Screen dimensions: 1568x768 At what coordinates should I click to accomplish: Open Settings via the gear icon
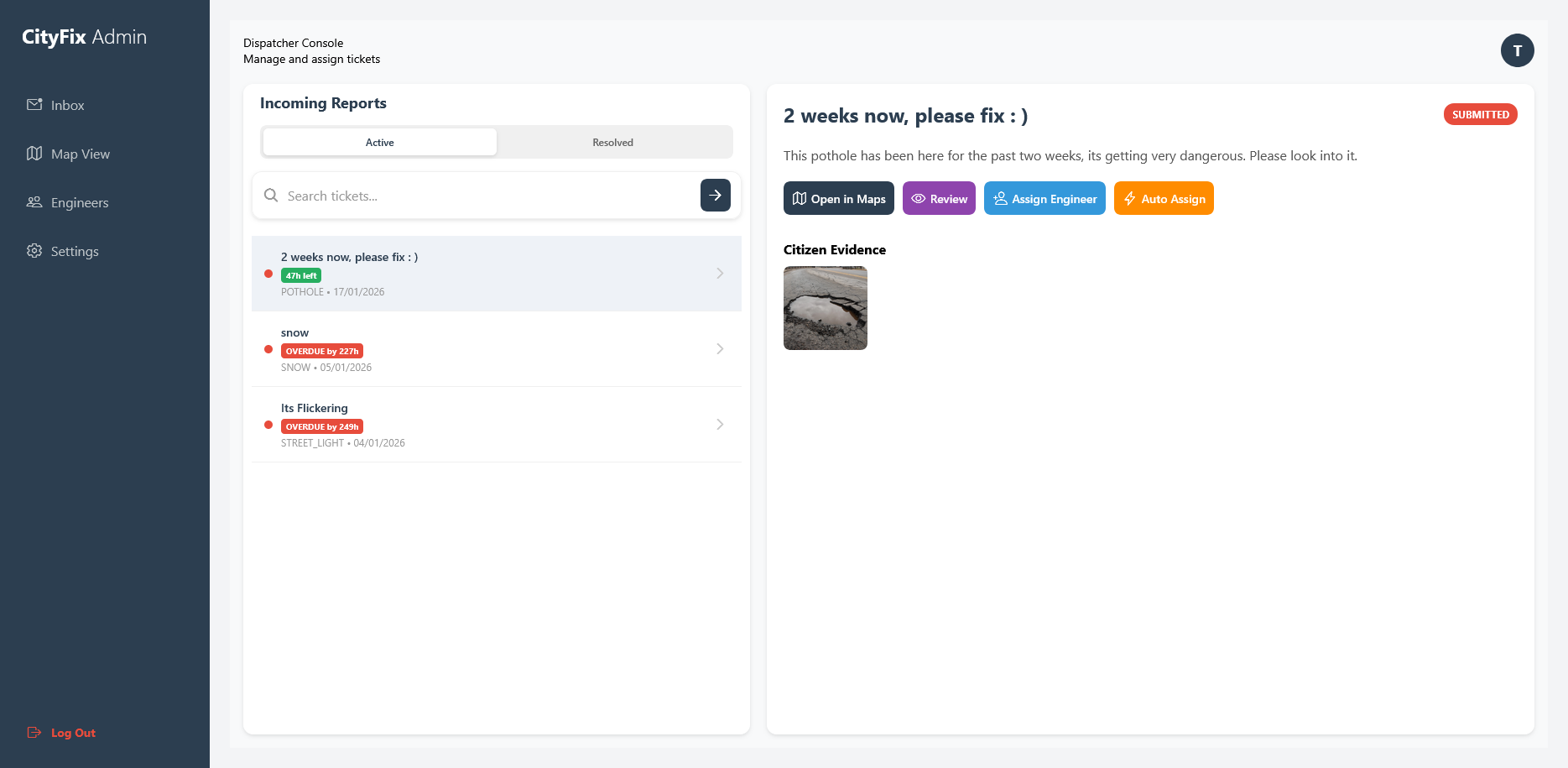pos(34,251)
